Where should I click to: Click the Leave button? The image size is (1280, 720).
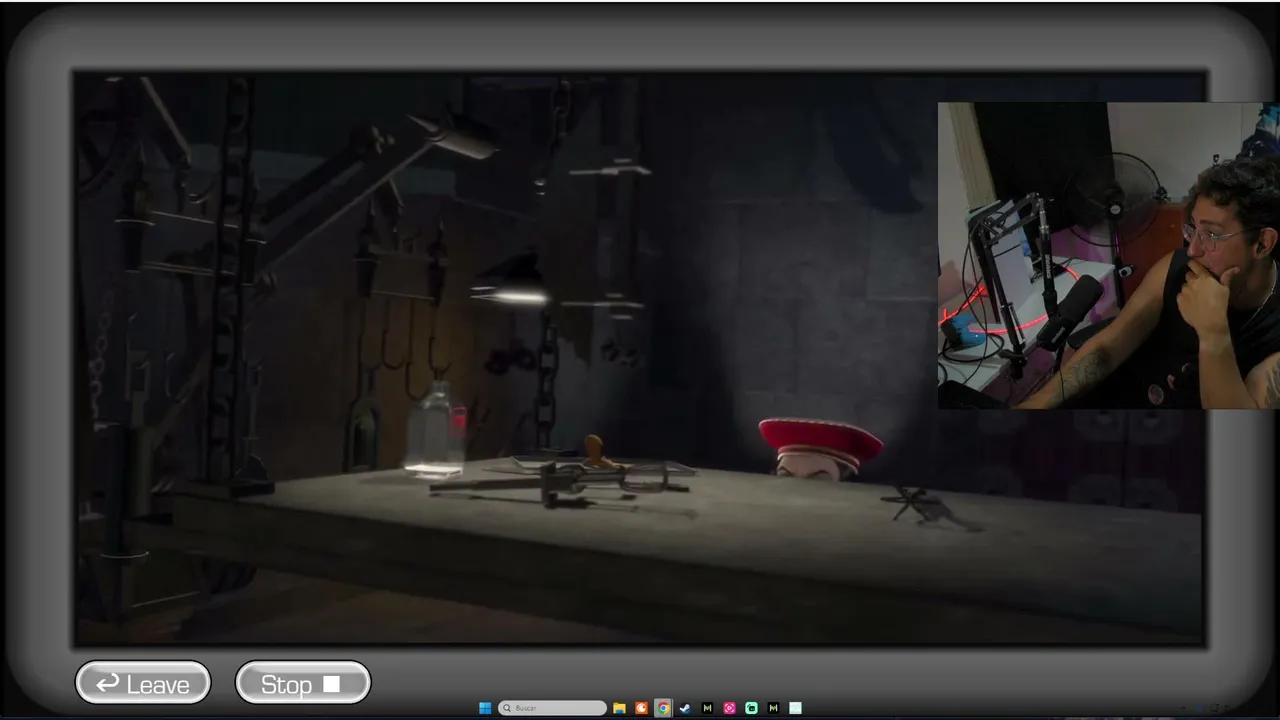click(143, 684)
